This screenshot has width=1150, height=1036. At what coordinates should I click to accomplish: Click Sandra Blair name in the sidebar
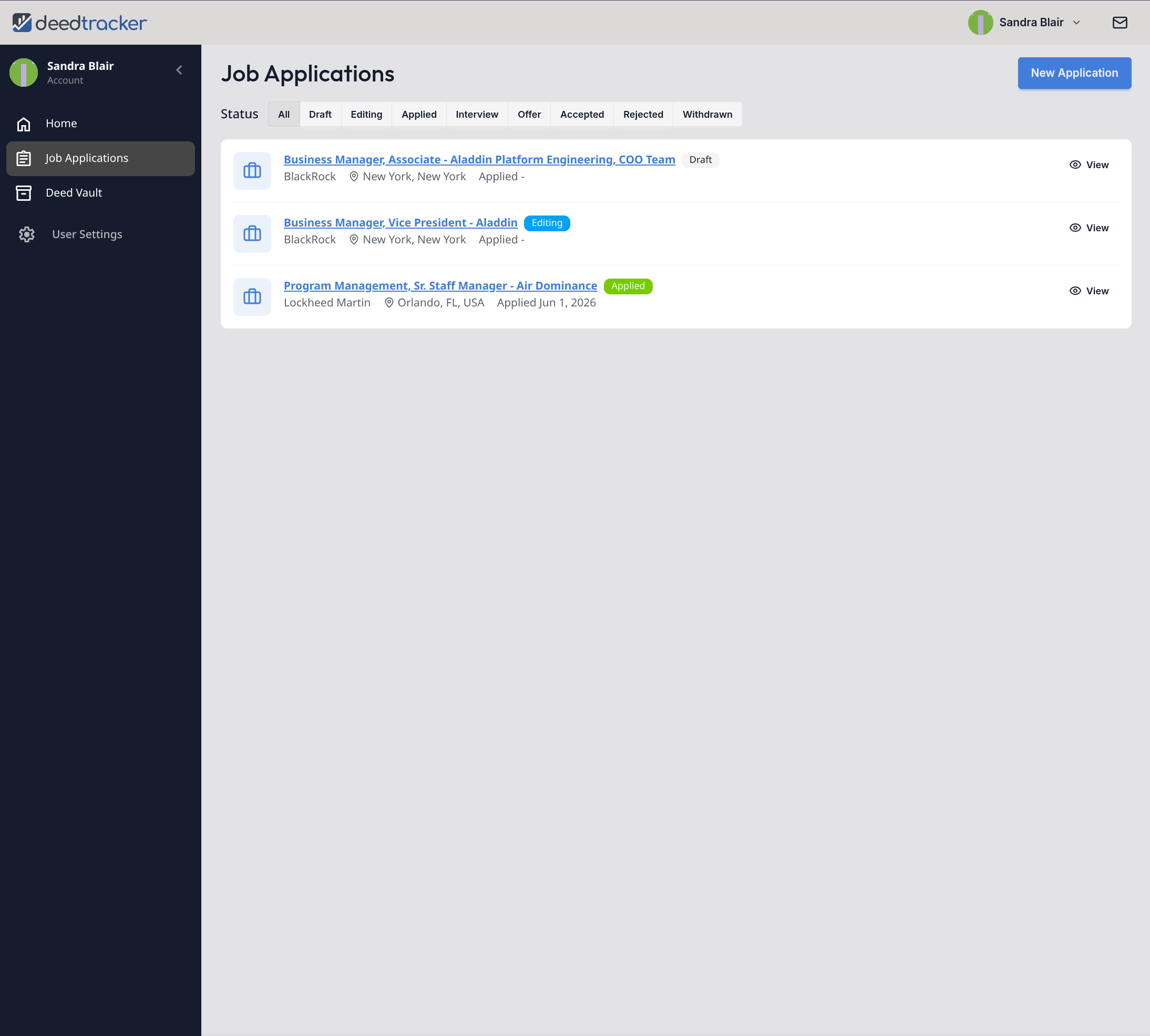click(x=80, y=66)
